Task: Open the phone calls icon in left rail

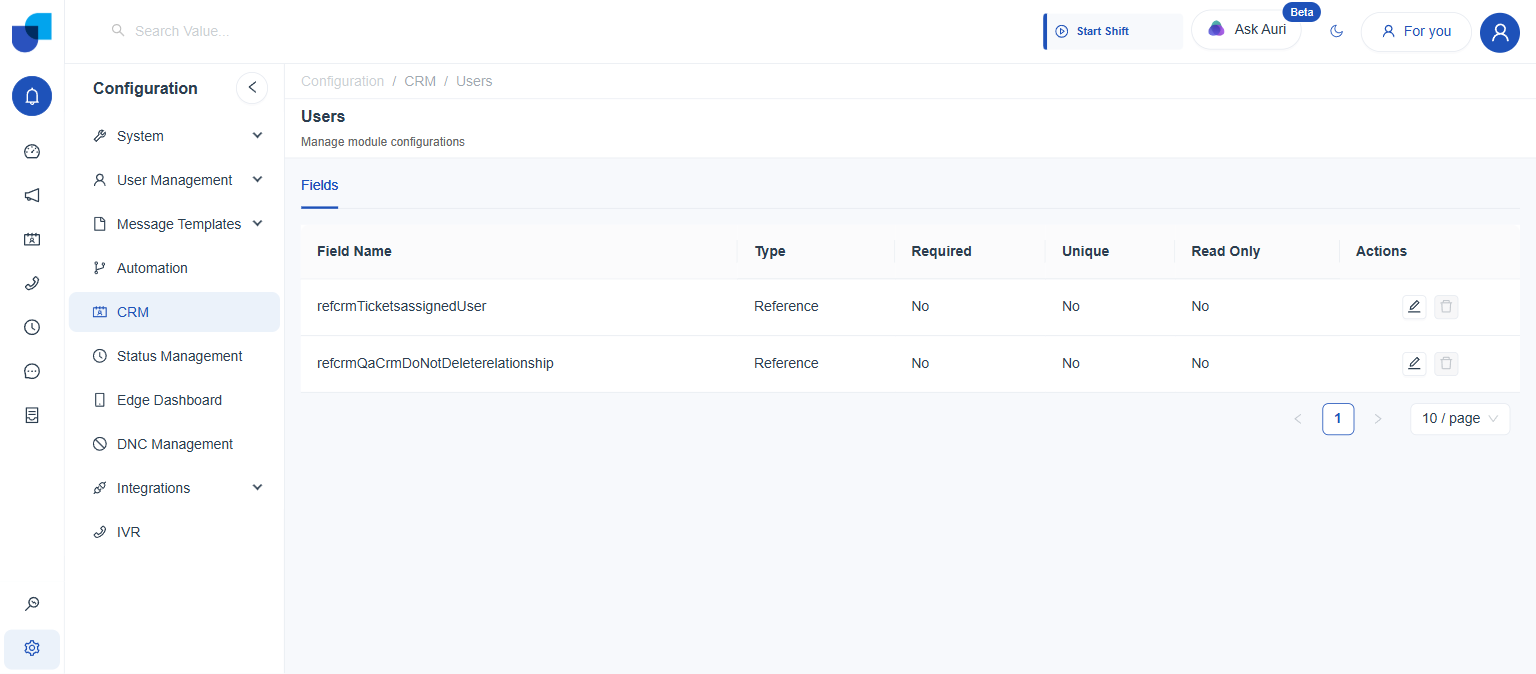Action: tap(32, 284)
